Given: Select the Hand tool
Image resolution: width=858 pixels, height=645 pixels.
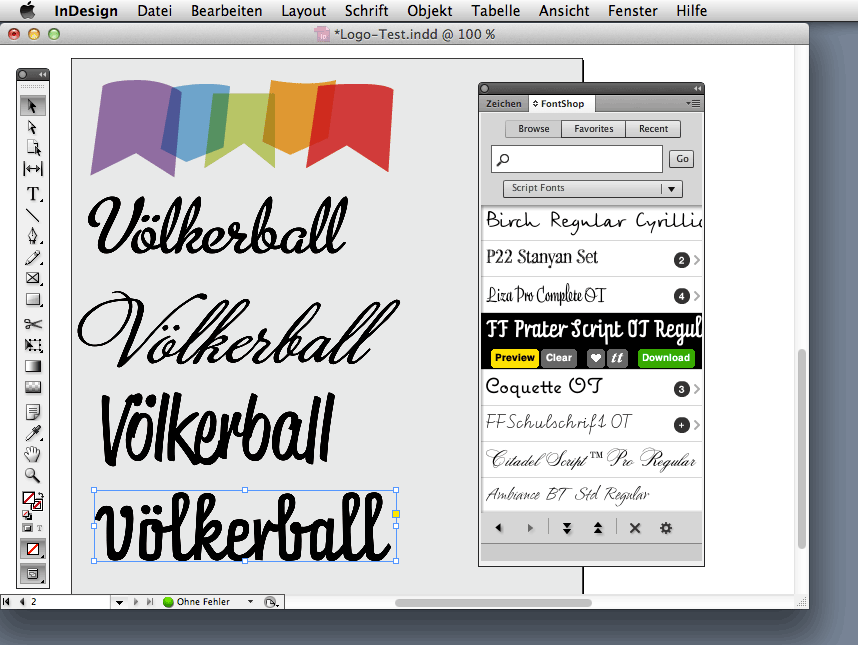Looking at the screenshot, I should tap(33, 454).
